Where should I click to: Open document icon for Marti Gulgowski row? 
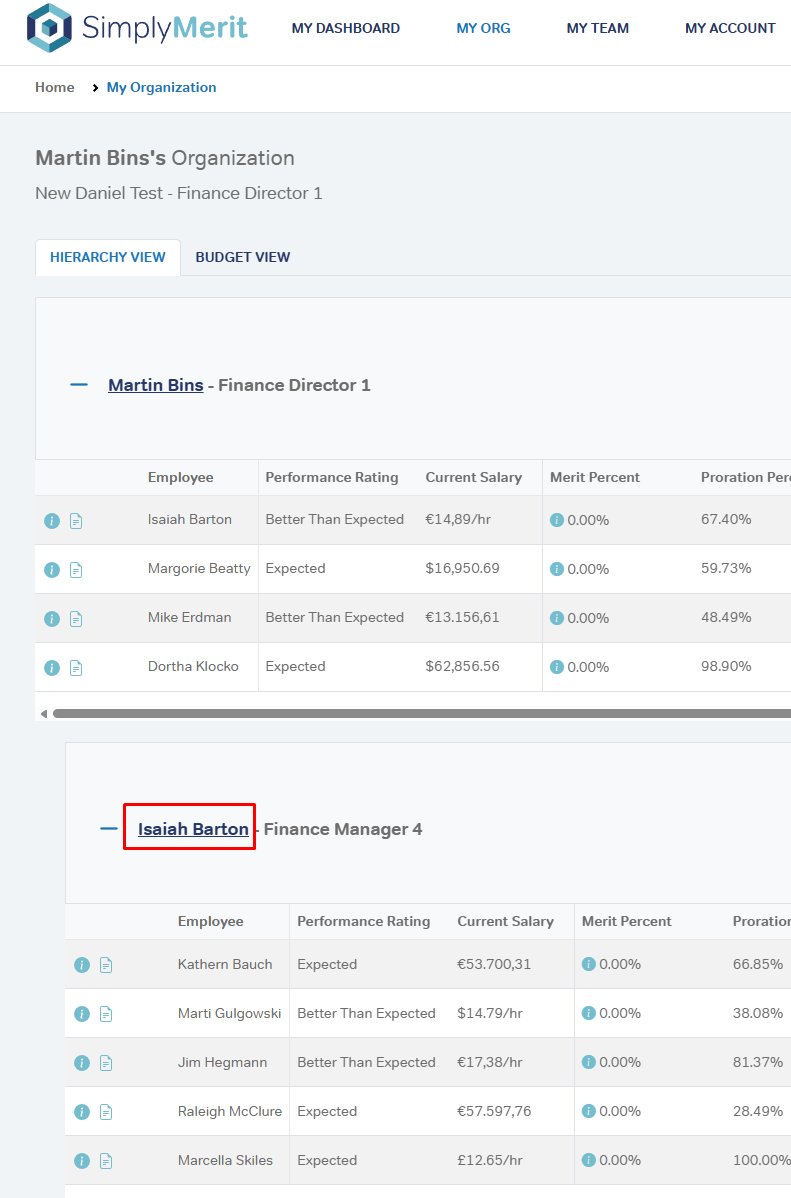click(106, 1014)
